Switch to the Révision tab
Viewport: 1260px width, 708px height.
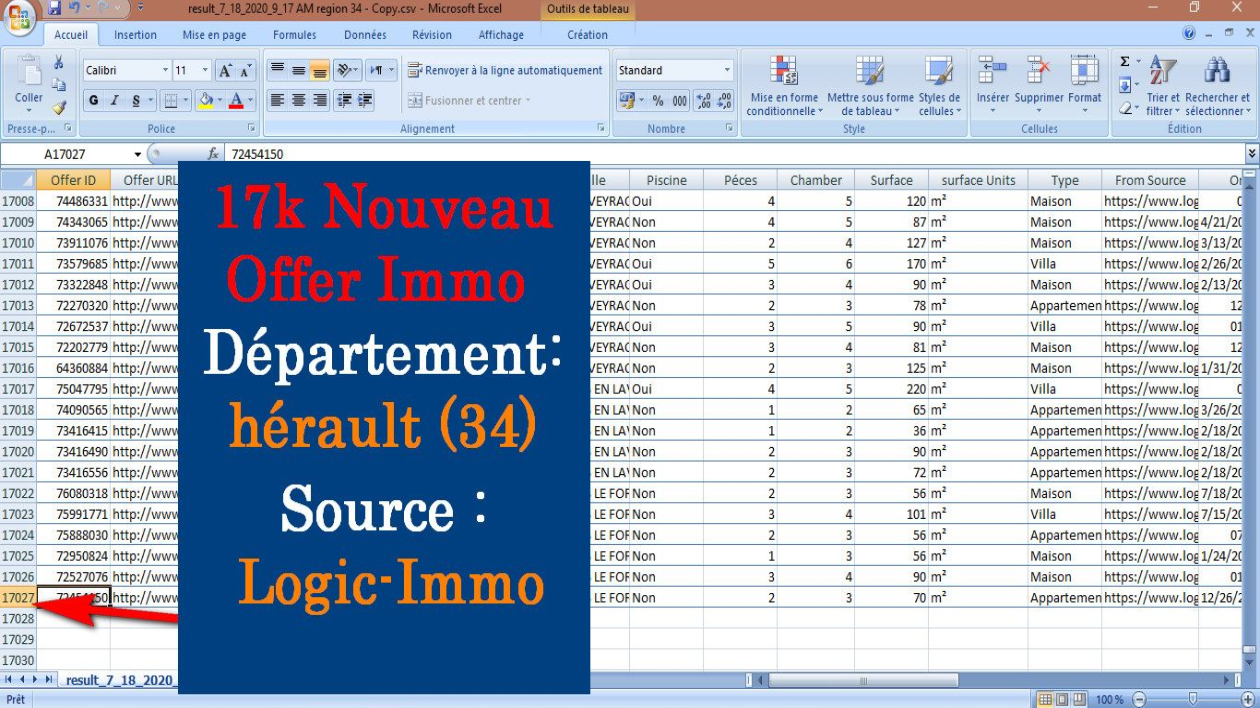coord(432,35)
